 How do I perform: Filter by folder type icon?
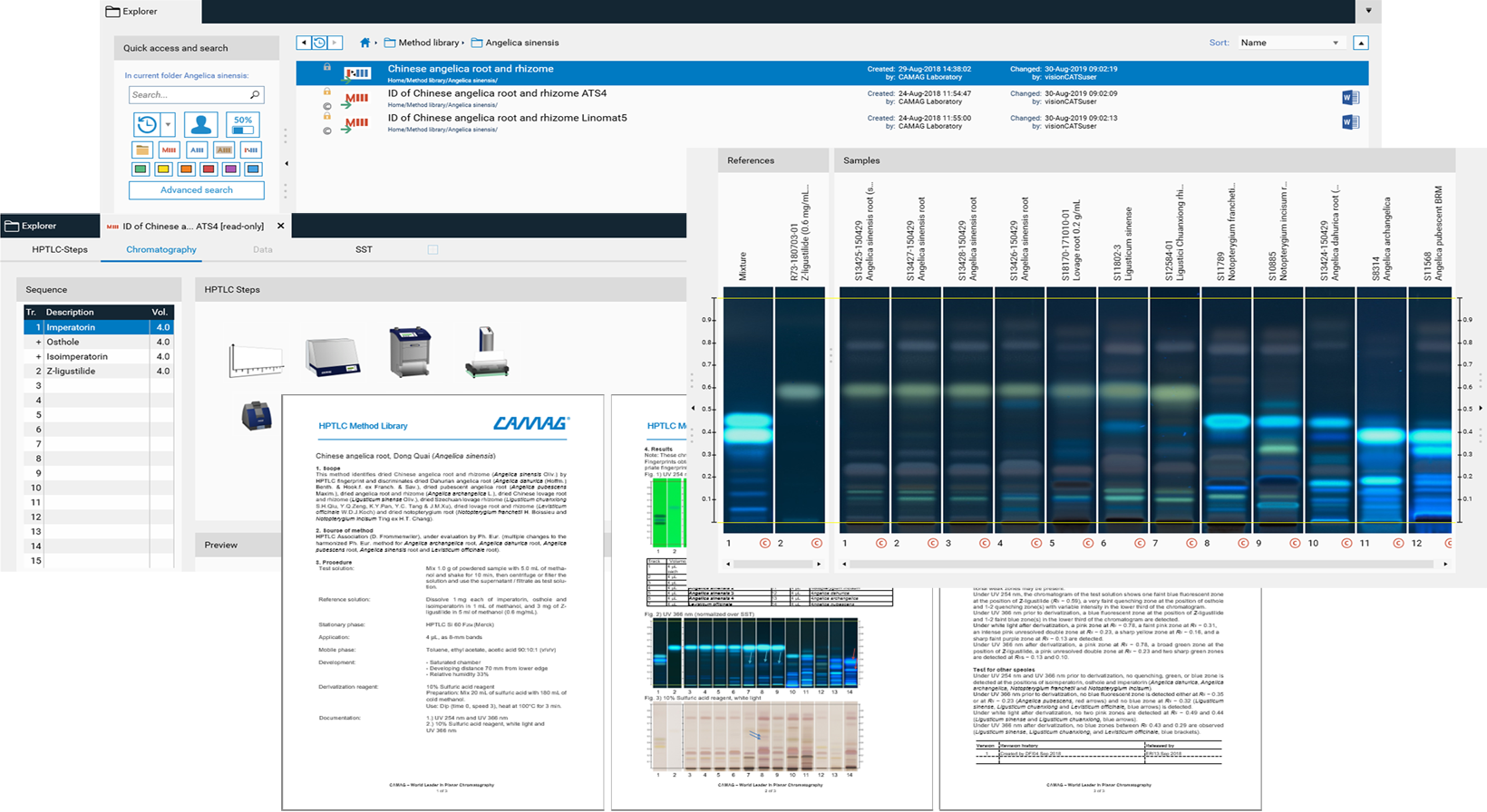click(x=141, y=150)
